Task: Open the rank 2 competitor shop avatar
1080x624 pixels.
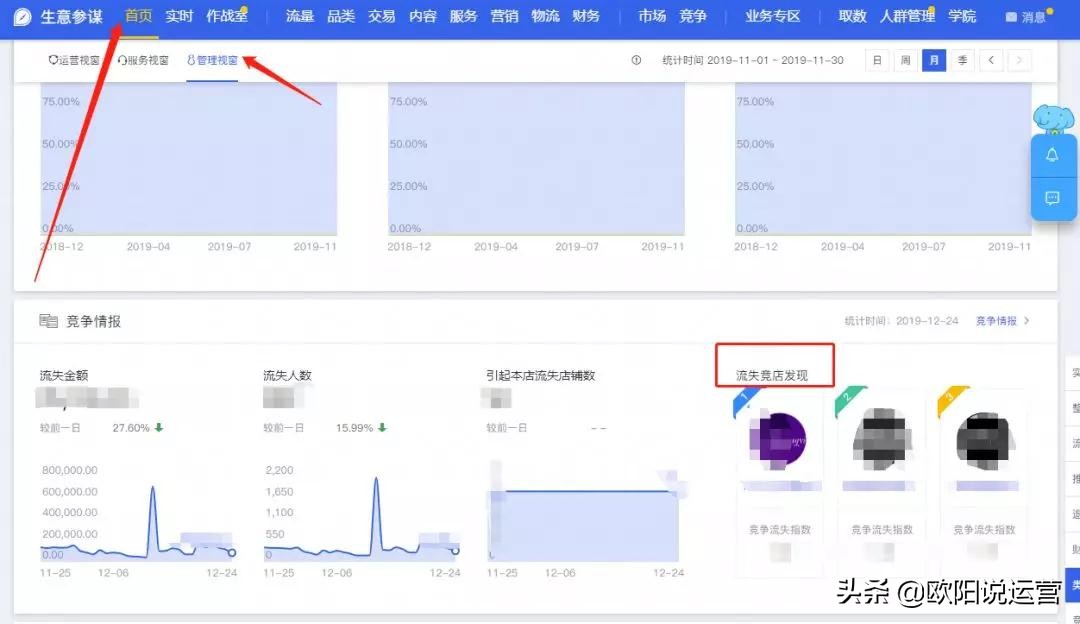Action: tap(882, 440)
